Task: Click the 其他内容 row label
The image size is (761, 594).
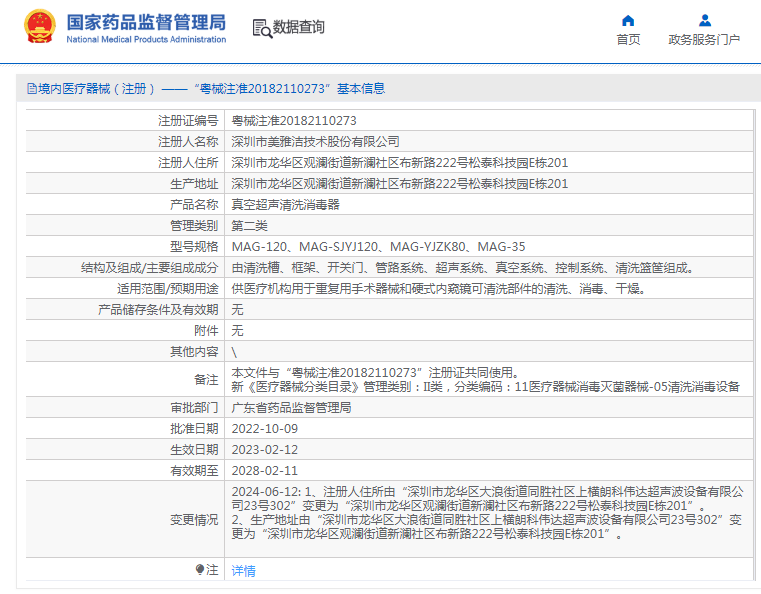Action: [x=194, y=352]
